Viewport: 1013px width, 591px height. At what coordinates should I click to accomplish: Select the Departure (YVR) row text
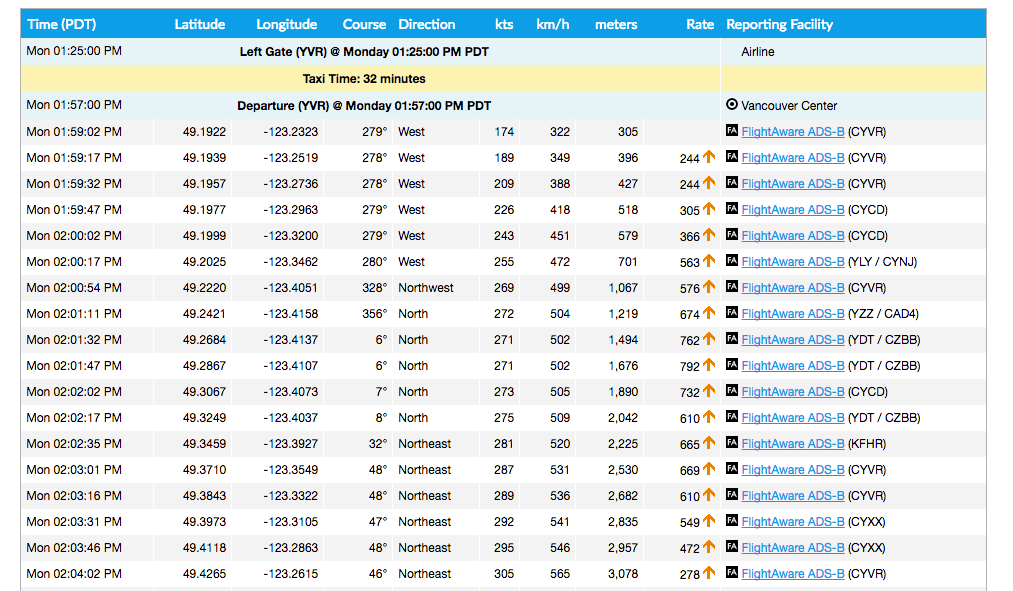tap(364, 105)
